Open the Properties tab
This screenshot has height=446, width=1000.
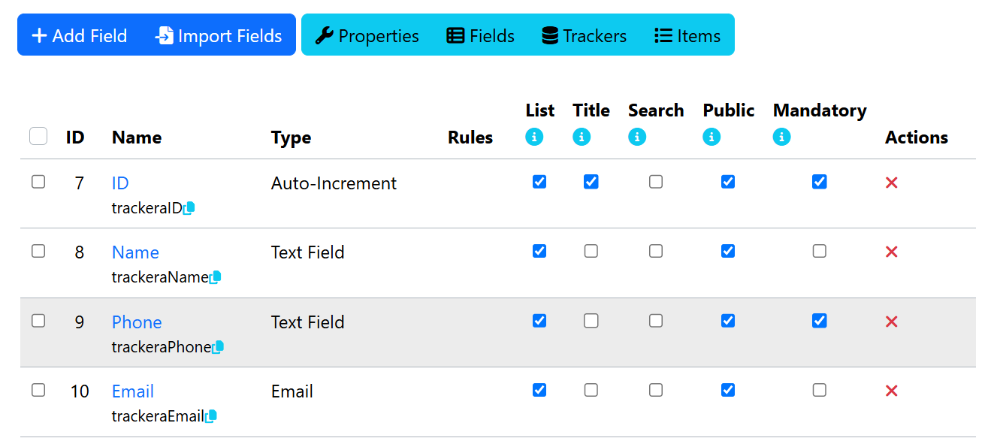click(367, 36)
